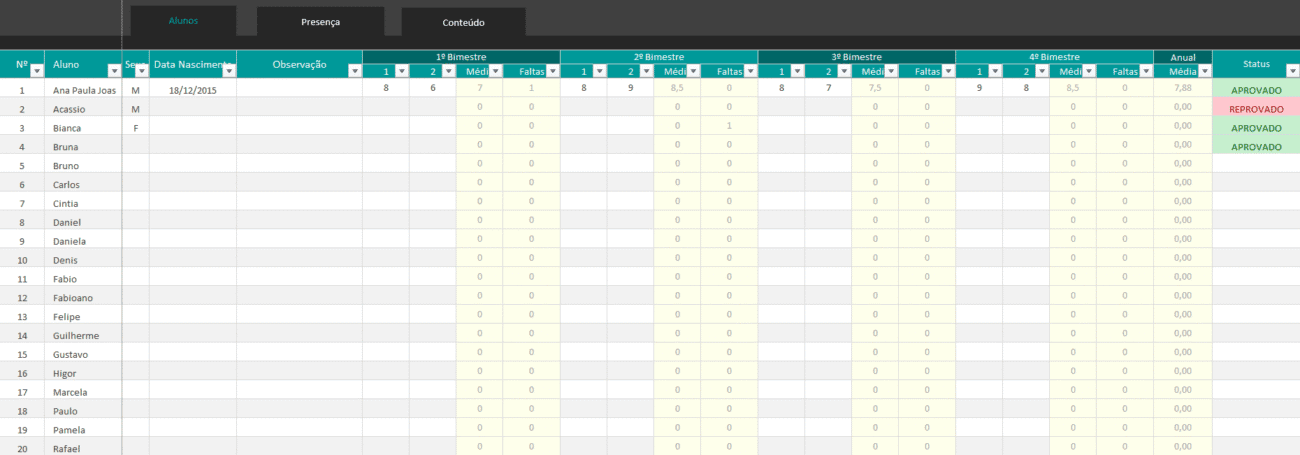The width and height of the screenshot is (1300, 455).
Task: Open the 4º Bimestre grade 1 filter
Action: 995,71
